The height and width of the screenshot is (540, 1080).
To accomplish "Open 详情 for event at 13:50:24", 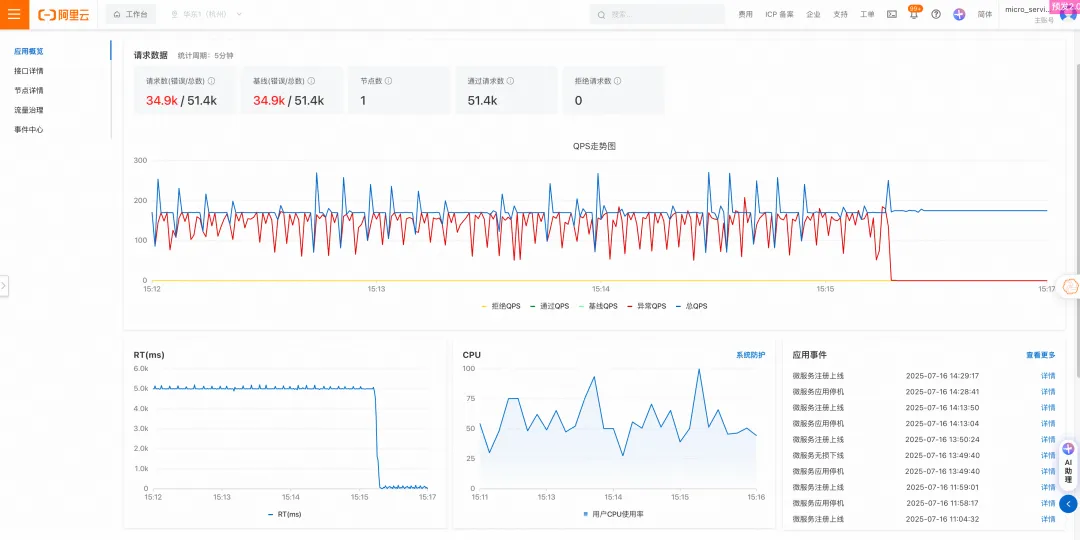I will (1048, 439).
